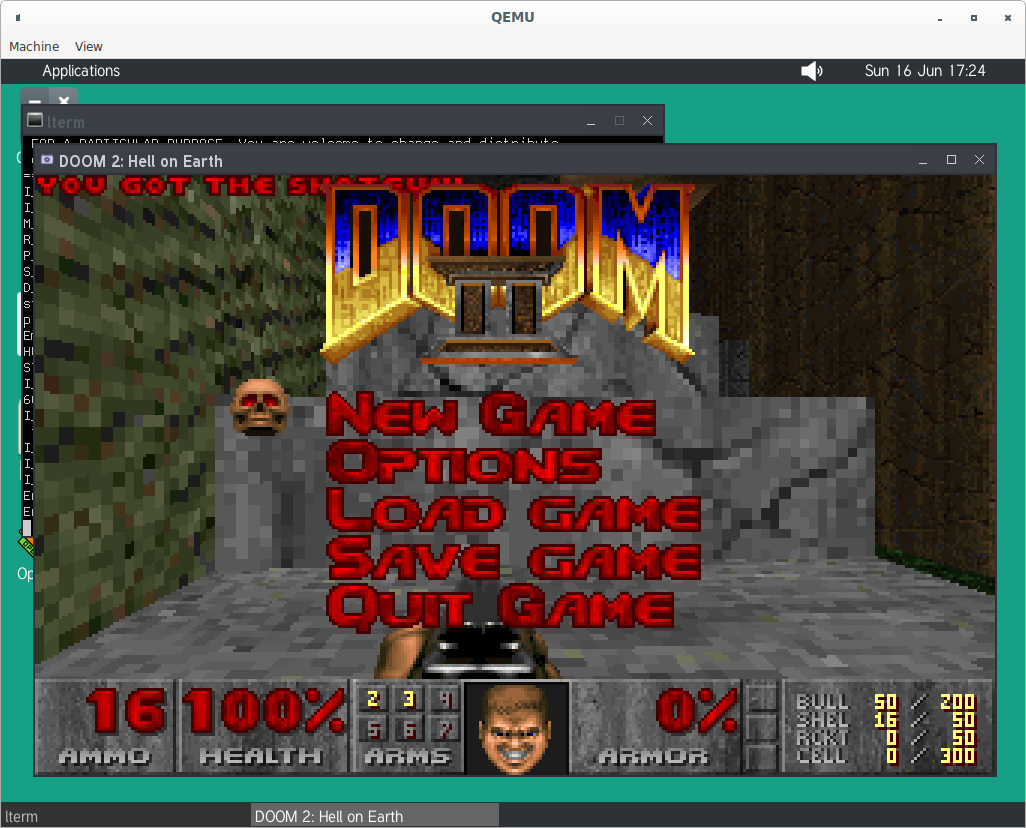Minimize the DOOM 2 window
Viewport: 1026px width, 828px height.
(923, 161)
